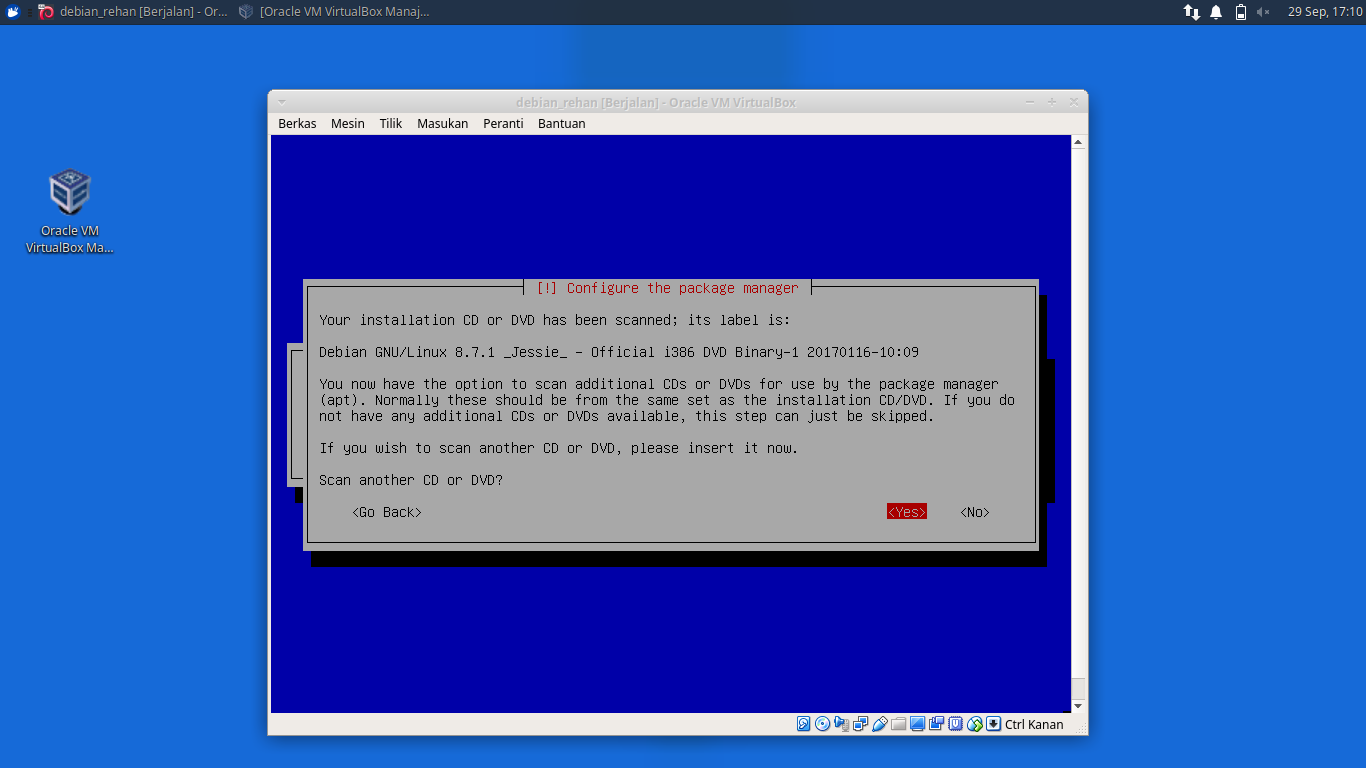
Task: Choose <Go Back> in the installer dialog
Action: coord(387,512)
